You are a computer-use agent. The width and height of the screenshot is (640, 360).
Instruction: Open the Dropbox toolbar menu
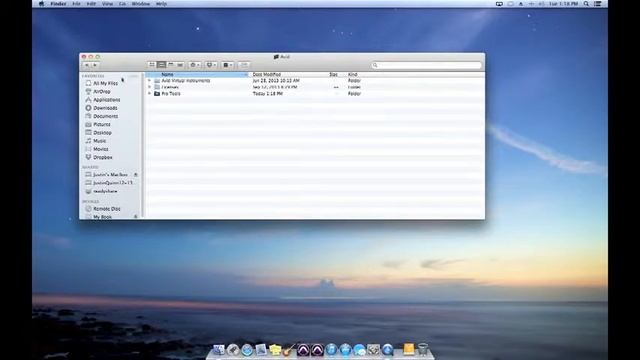(211, 65)
